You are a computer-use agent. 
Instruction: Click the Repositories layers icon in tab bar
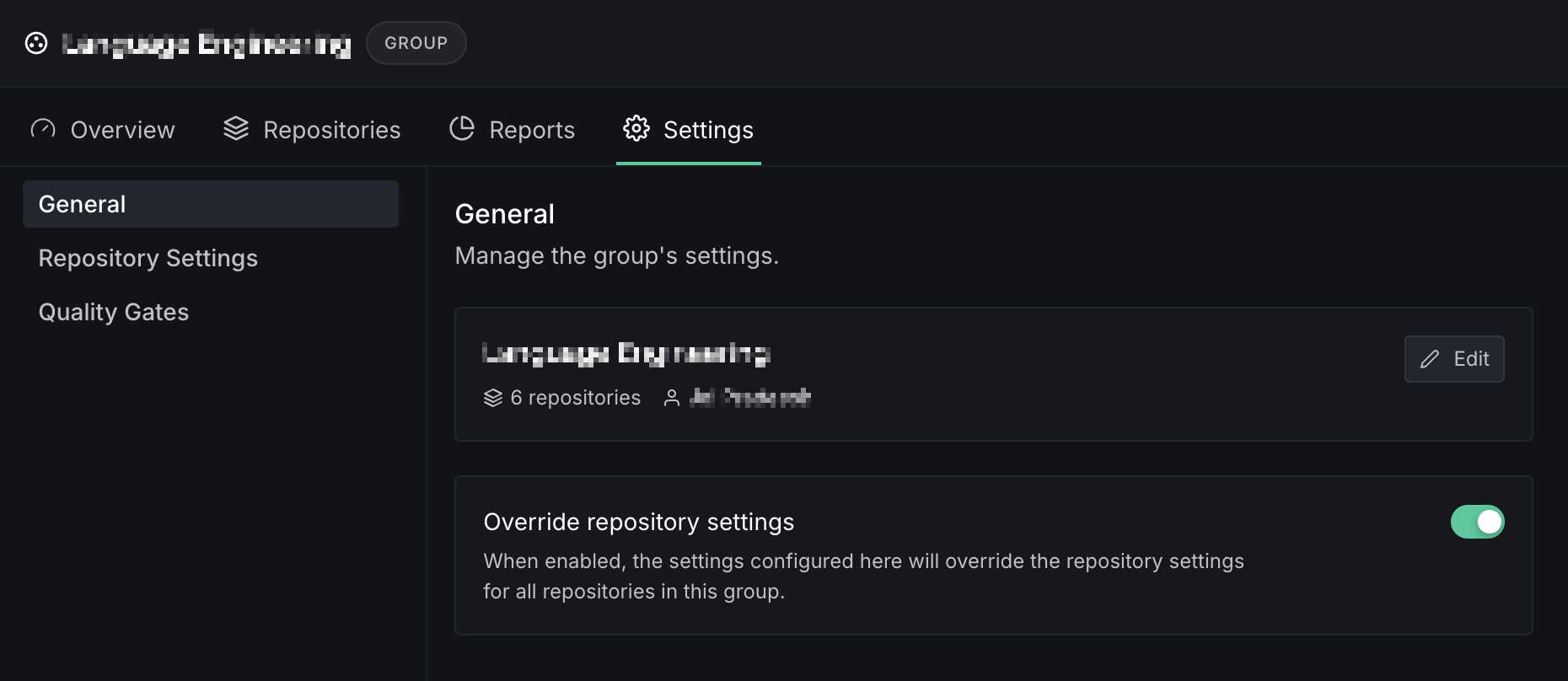pos(236,129)
